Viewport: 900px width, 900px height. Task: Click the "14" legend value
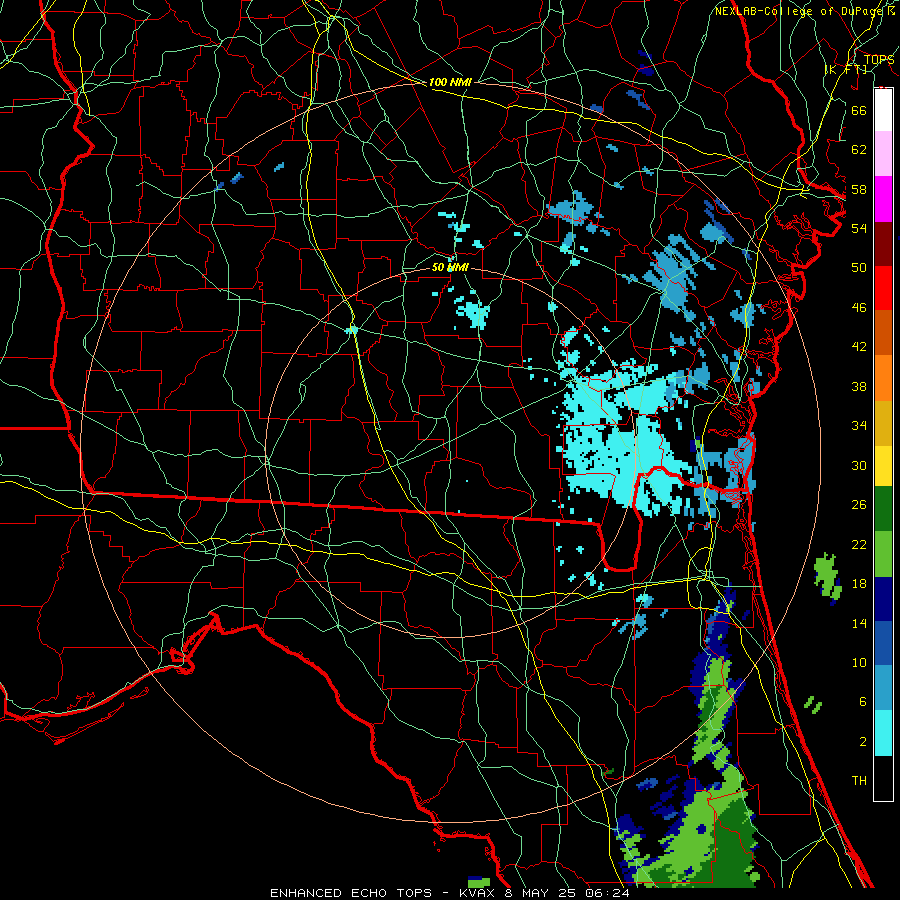coord(859,623)
